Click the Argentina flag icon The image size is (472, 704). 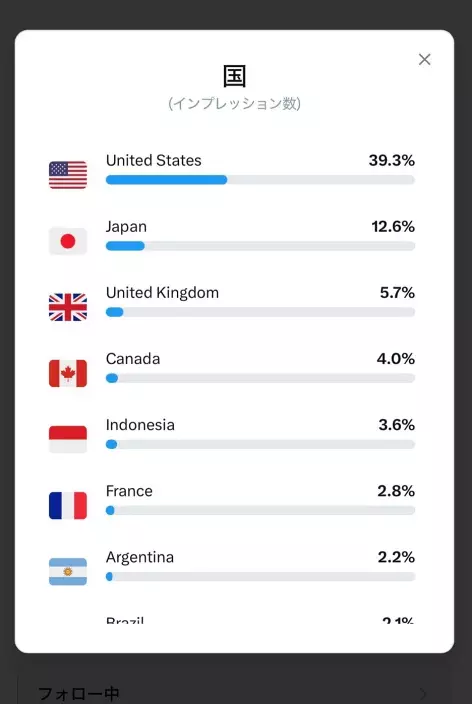[68, 572]
